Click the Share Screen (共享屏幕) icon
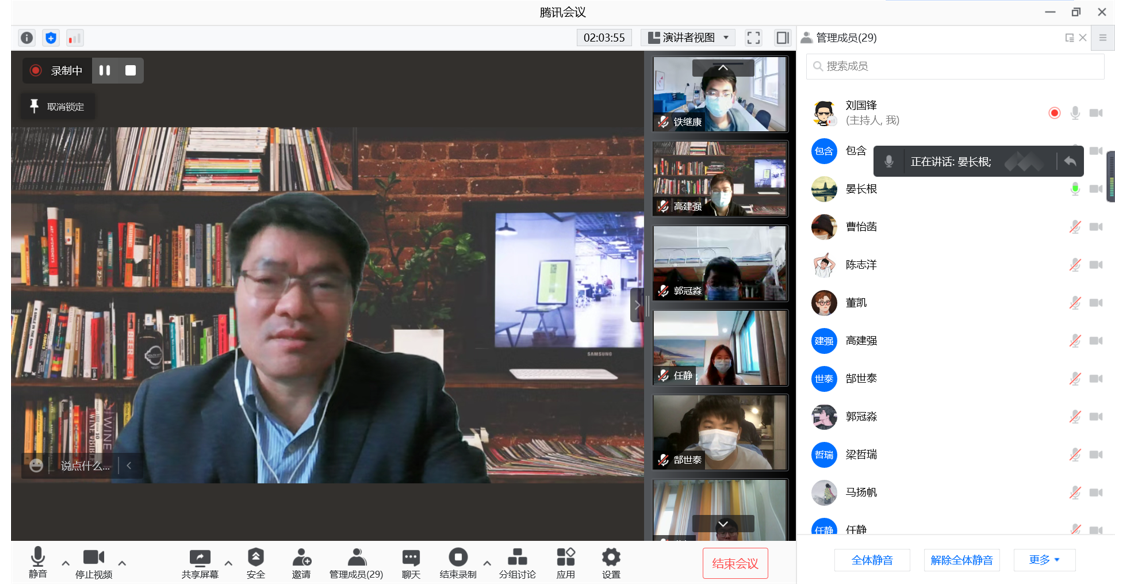1122x585 pixels. [200, 559]
